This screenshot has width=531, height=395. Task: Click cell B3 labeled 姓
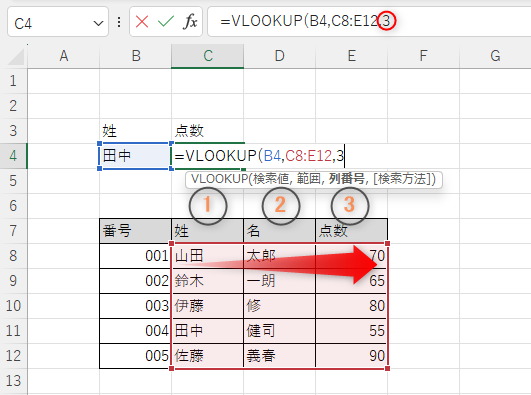tap(135, 131)
